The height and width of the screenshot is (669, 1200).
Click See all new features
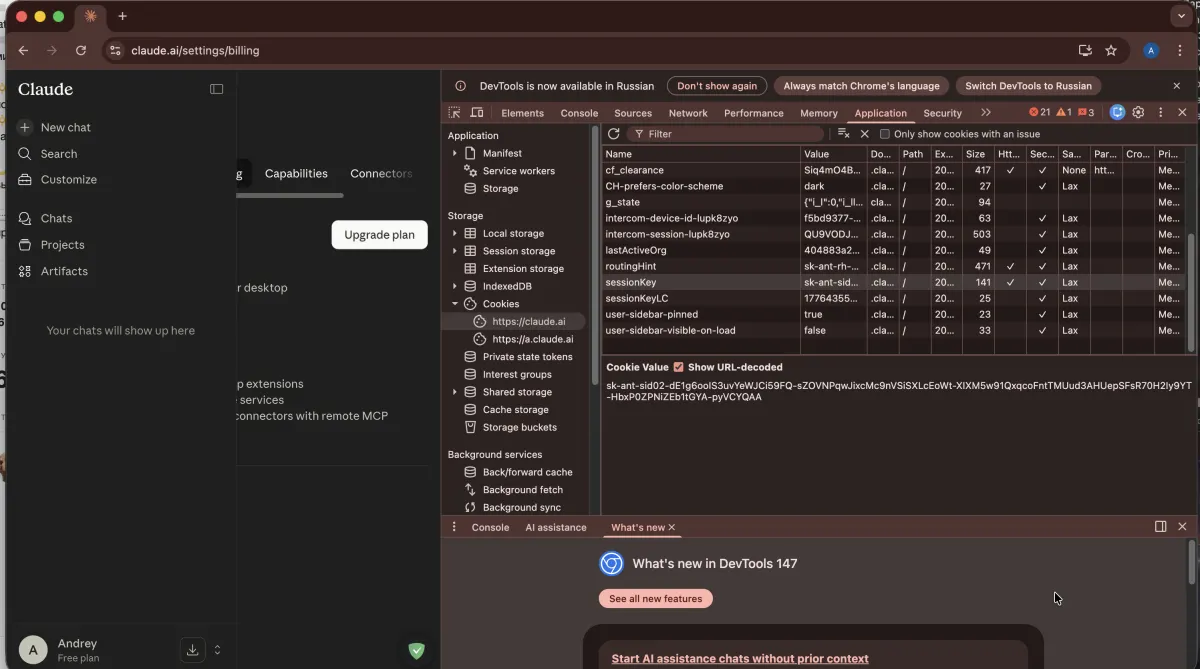click(656, 598)
